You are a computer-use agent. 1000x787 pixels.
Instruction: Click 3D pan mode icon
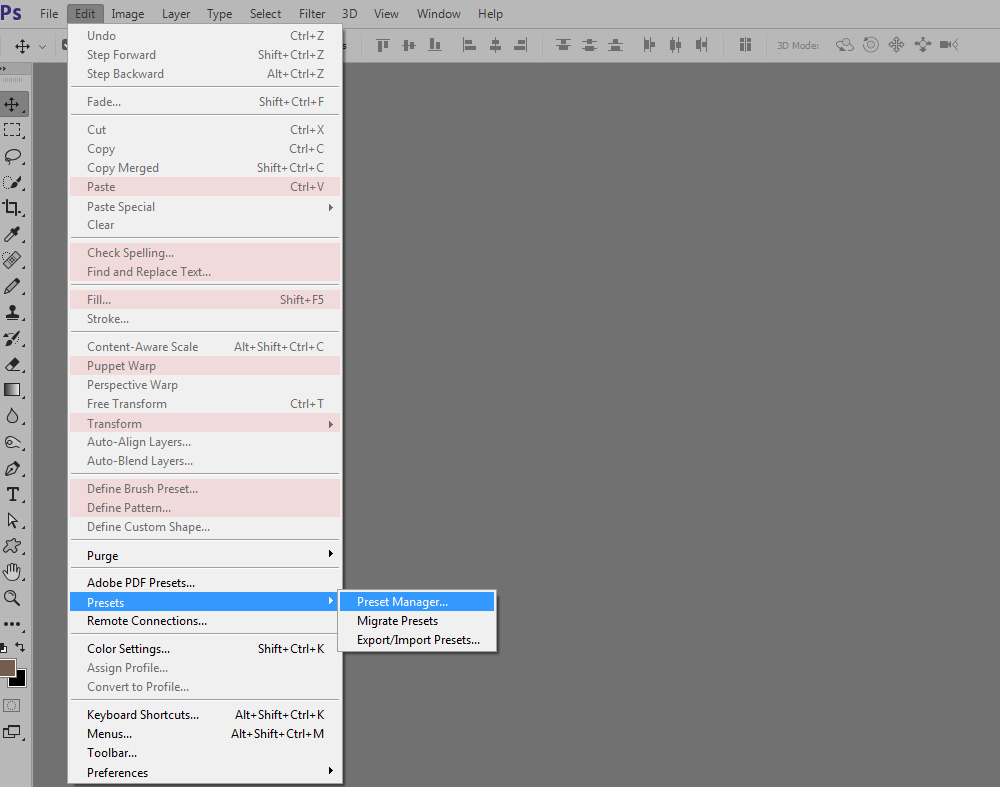coord(896,45)
